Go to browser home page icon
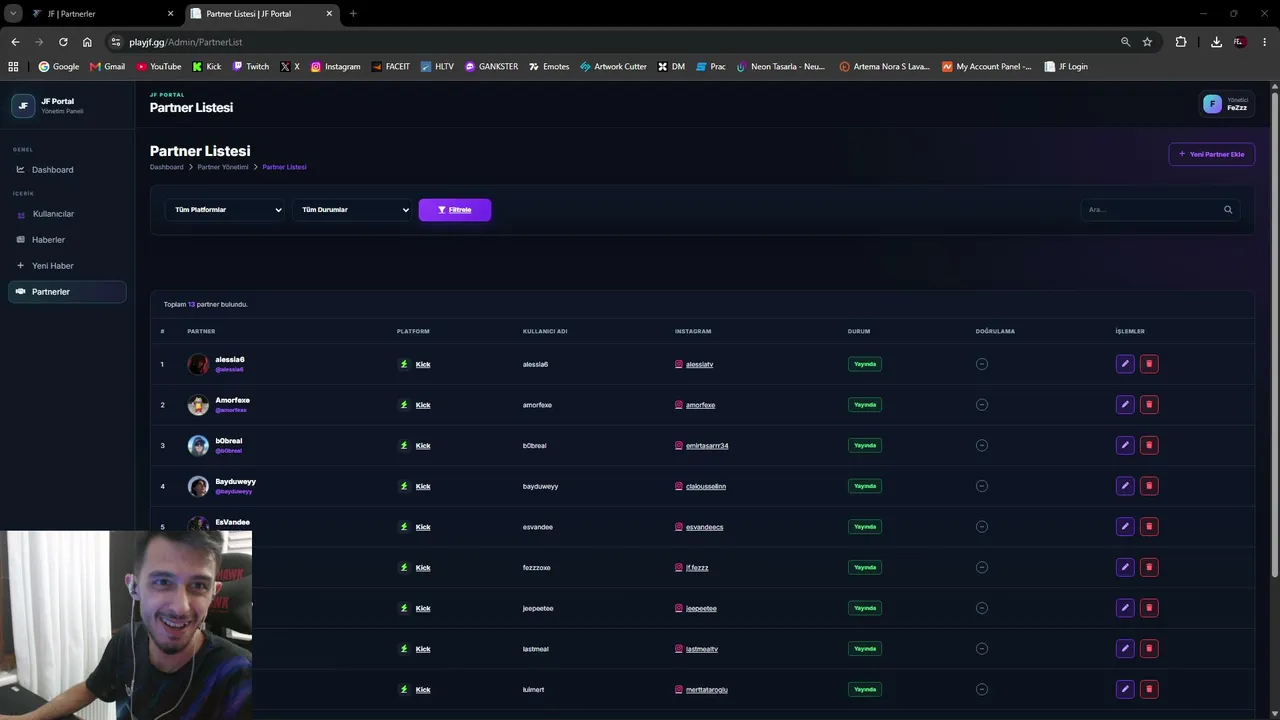The image size is (1280, 720). coord(87,42)
